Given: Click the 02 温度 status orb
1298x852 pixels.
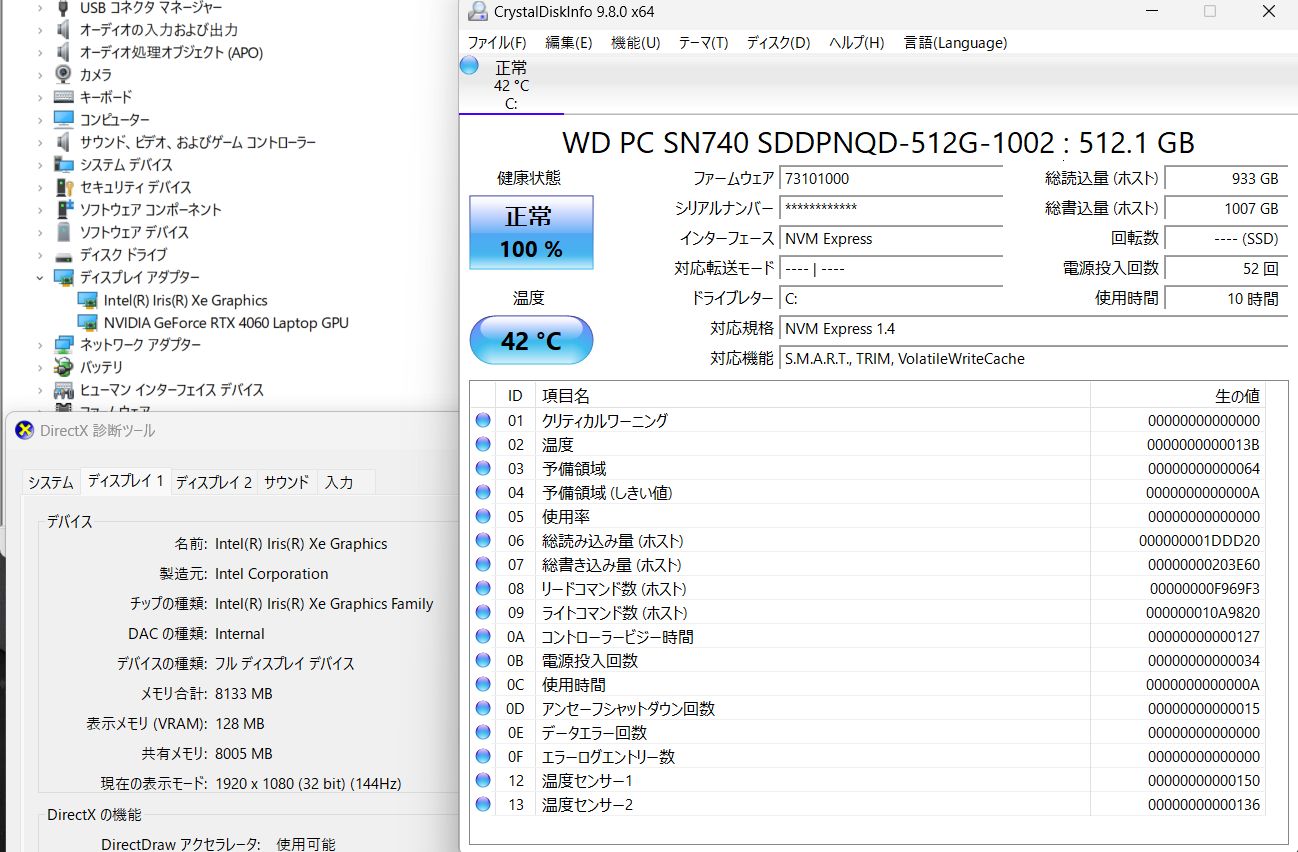Looking at the screenshot, I should click(483, 445).
